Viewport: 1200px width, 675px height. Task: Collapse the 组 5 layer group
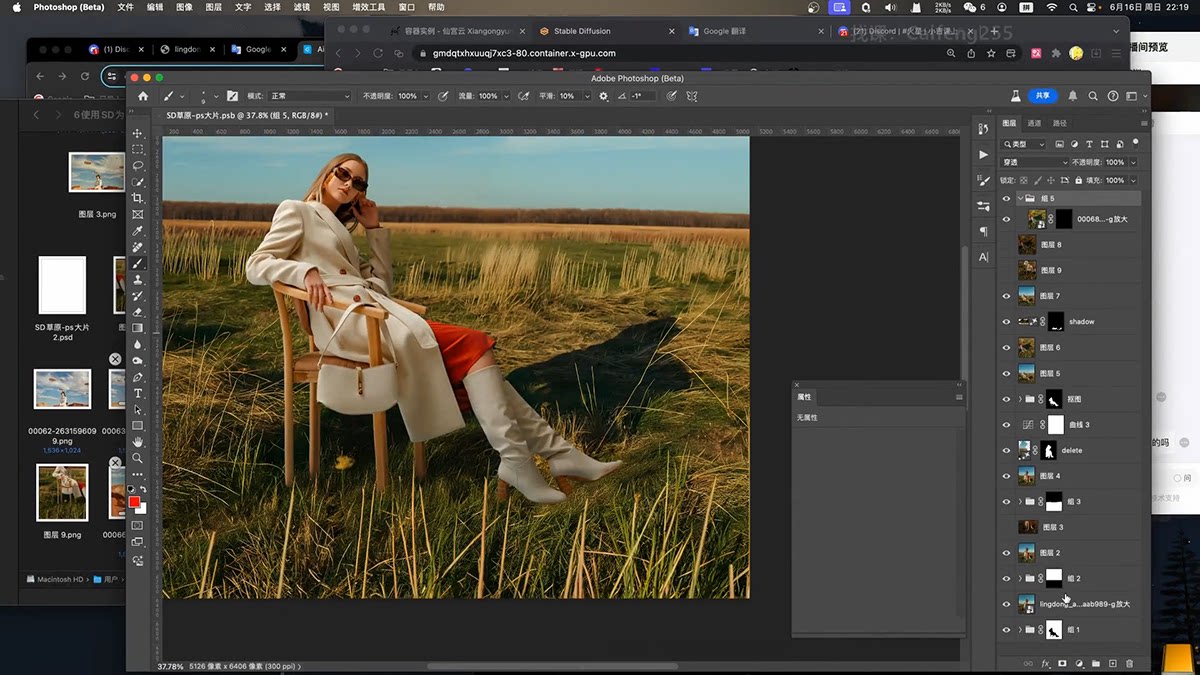point(1019,199)
